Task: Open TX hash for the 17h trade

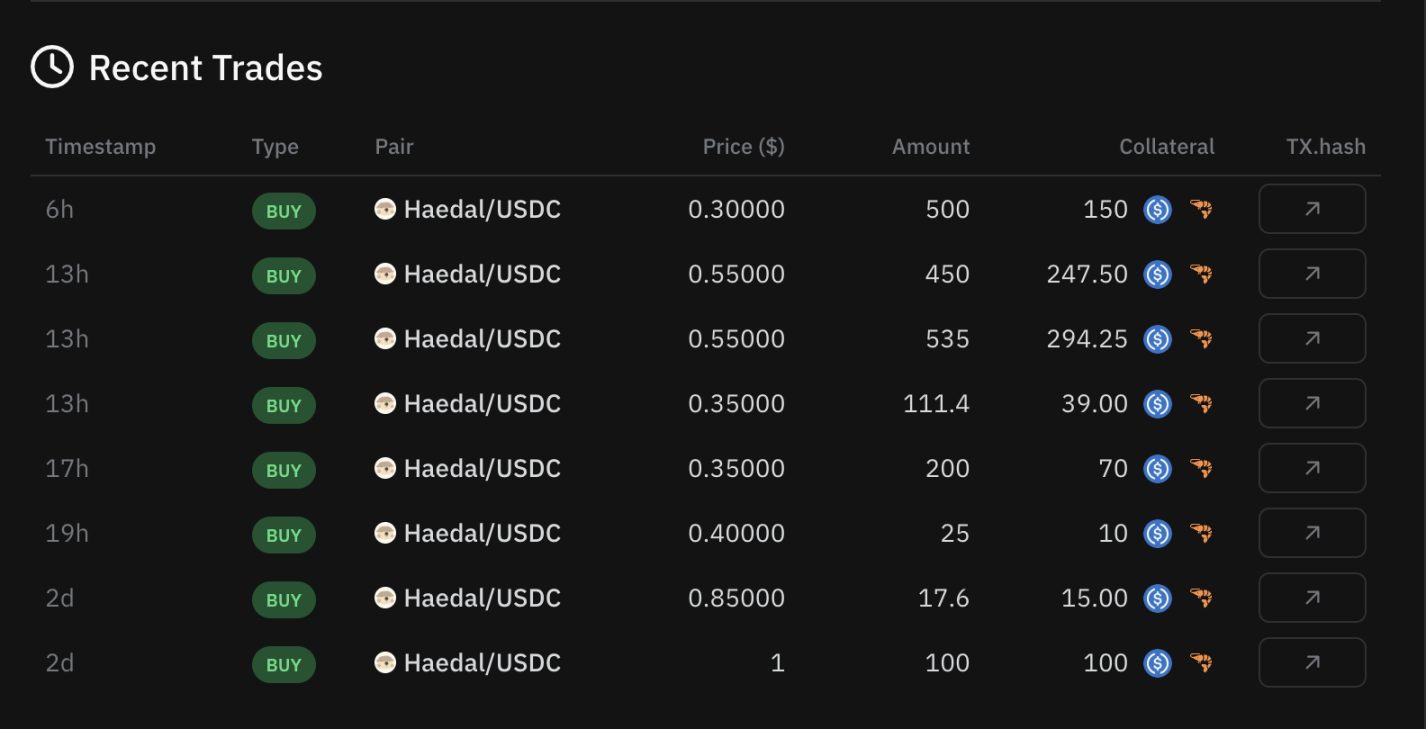Action: pyautogui.click(x=1311, y=468)
